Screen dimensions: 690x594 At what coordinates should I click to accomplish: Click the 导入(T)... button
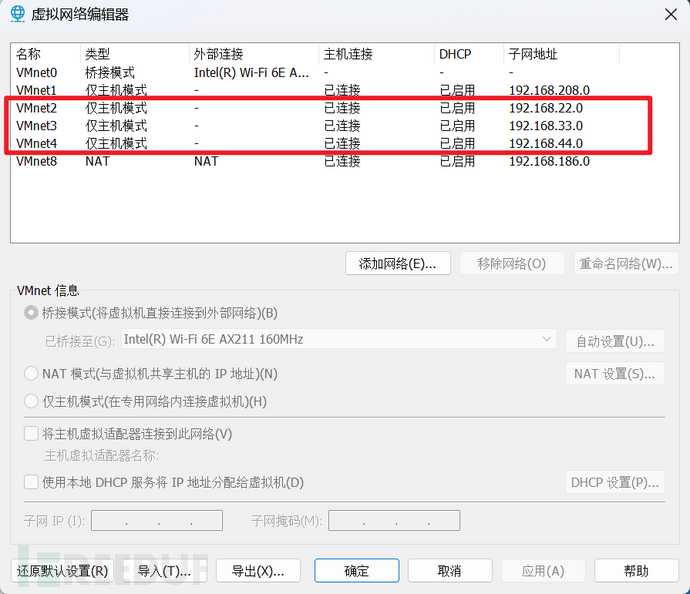point(164,571)
